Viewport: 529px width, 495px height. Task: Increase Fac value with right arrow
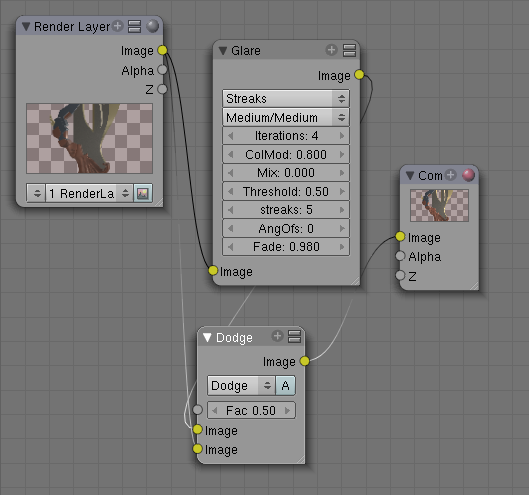(287, 410)
